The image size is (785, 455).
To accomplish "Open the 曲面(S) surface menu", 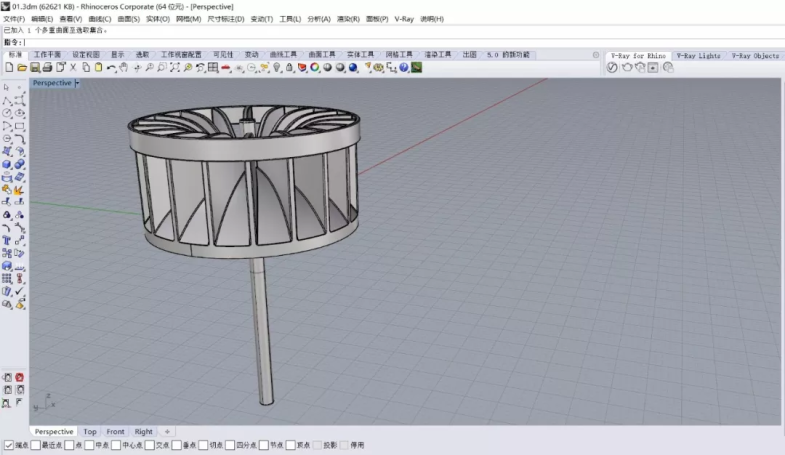I will pyautogui.click(x=128, y=19).
